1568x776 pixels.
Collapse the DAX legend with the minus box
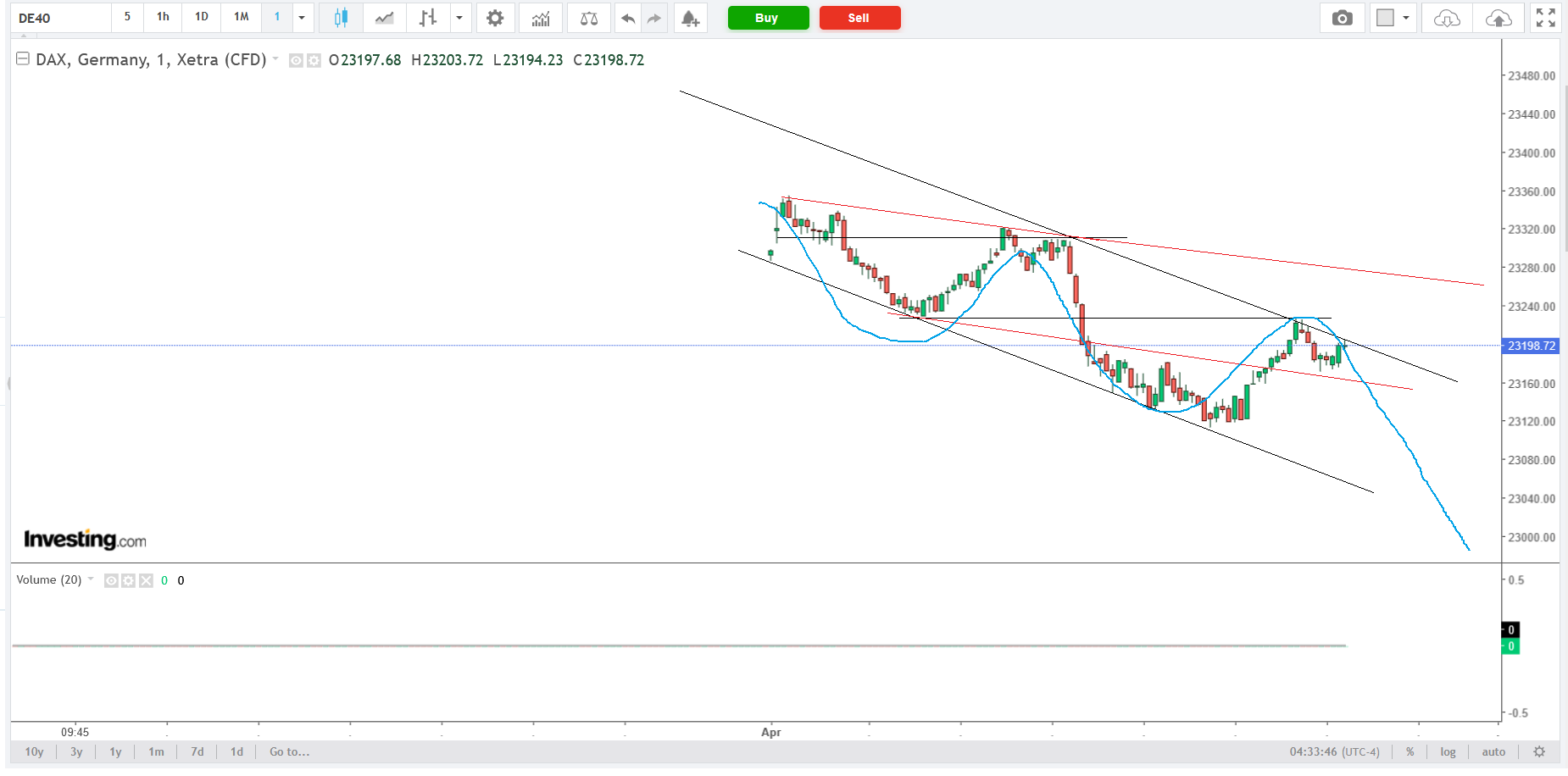pos(23,59)
